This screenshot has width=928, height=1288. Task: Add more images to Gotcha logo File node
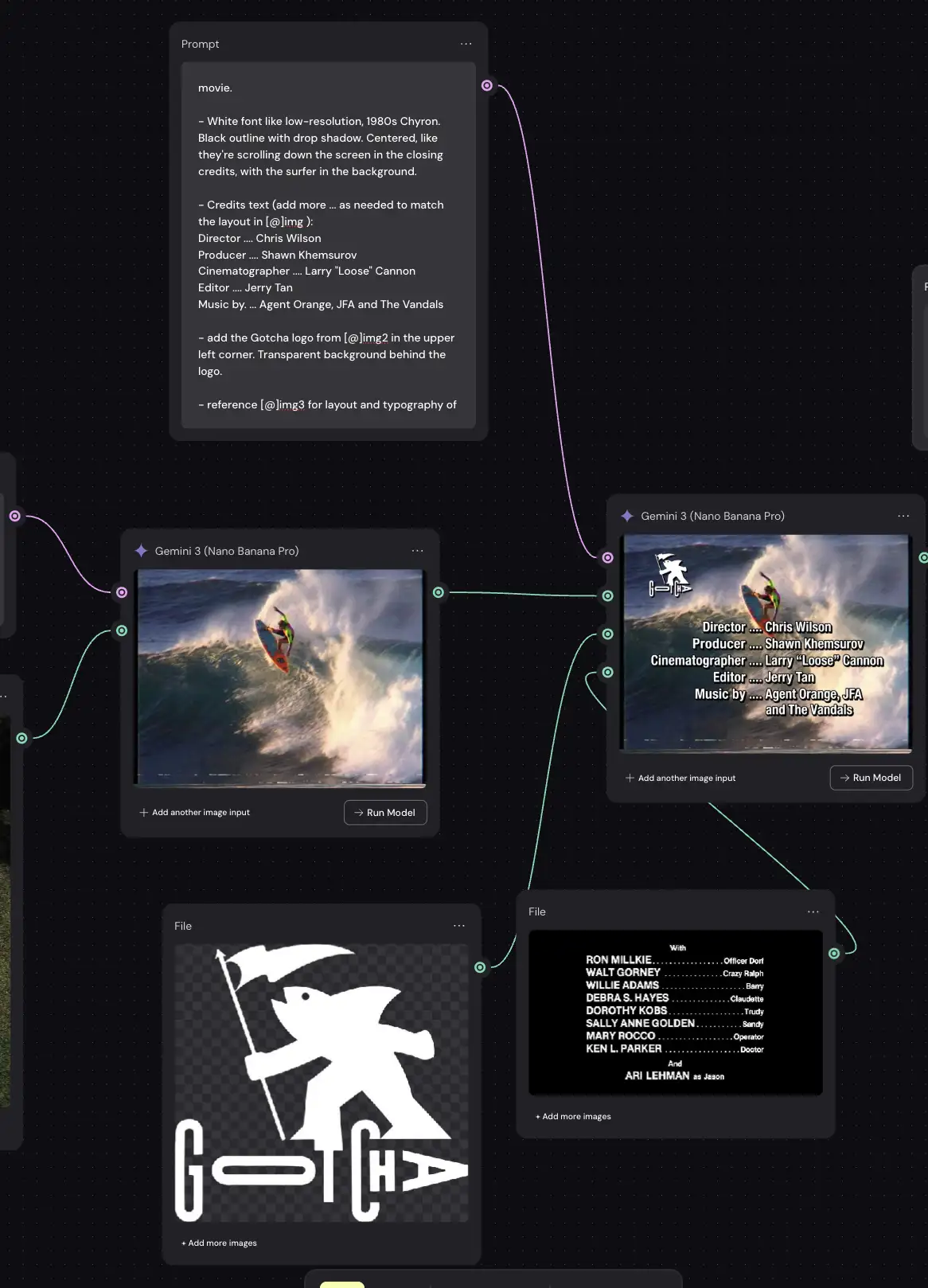pos(220,1243)
